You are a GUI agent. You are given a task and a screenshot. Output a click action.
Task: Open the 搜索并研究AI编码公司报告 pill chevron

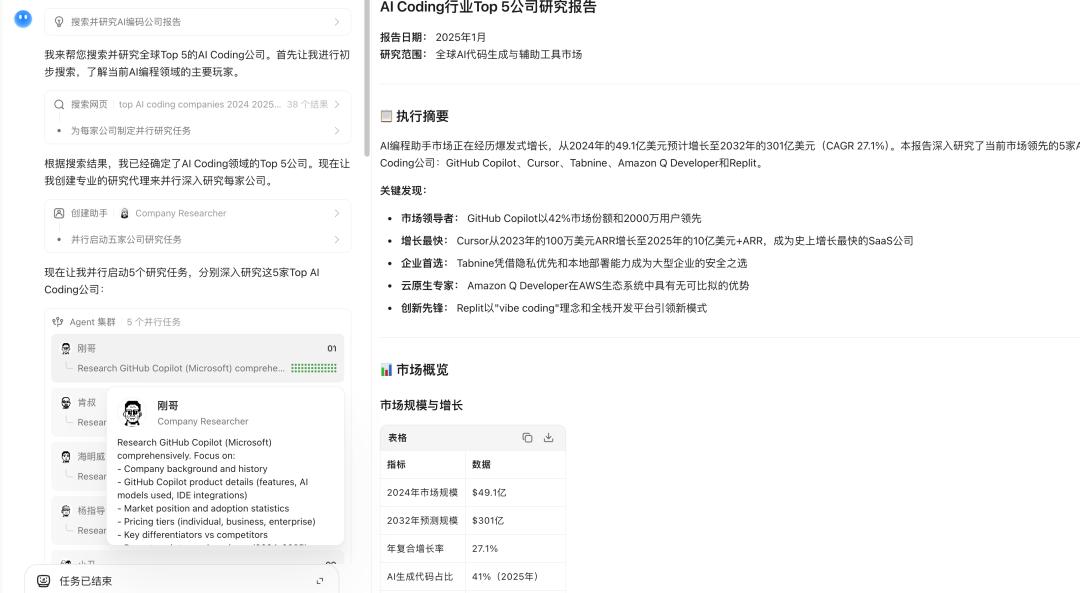(x=338, y=21)
